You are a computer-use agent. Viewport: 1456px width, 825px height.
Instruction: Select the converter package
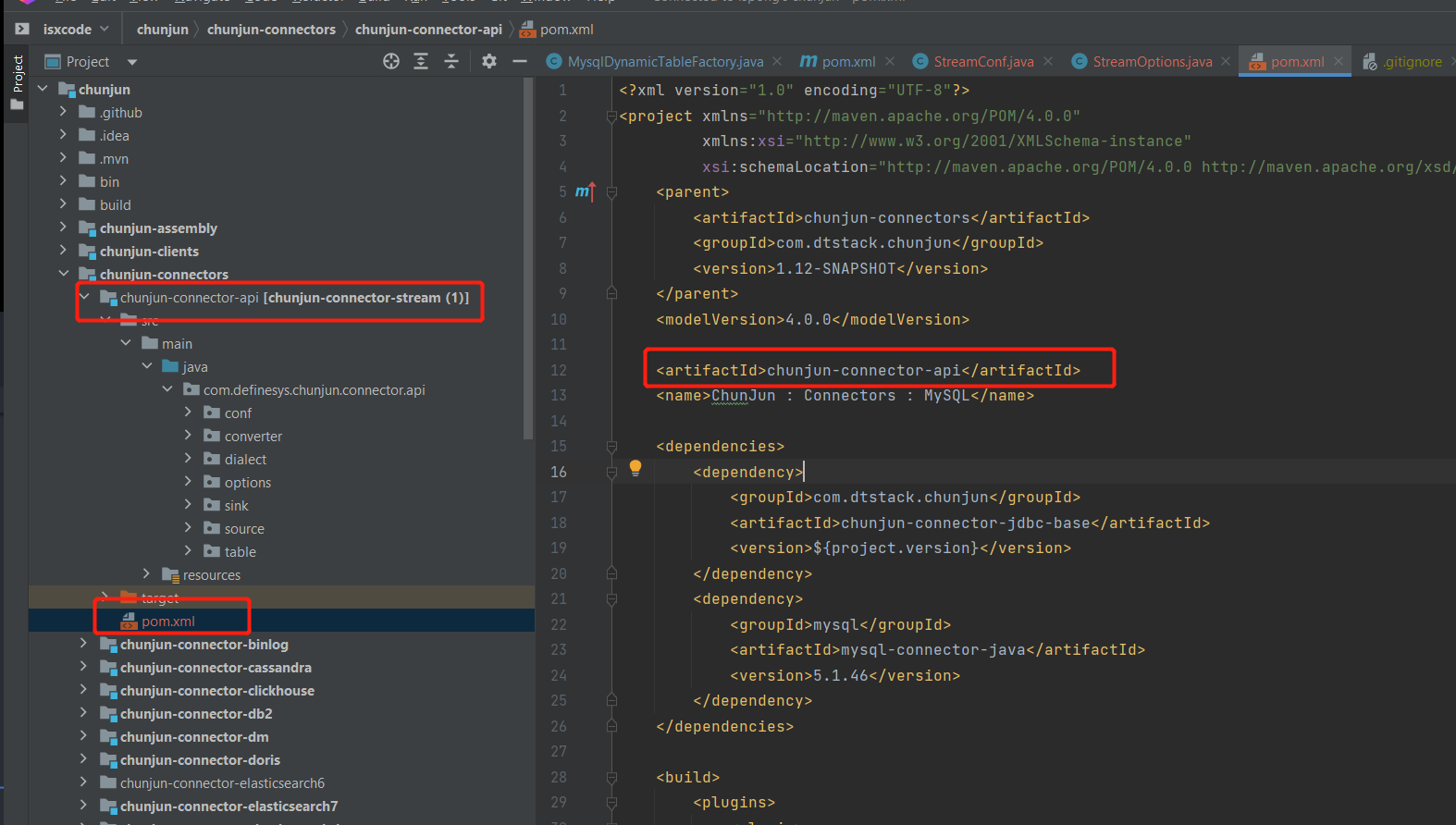pos(253,437)
